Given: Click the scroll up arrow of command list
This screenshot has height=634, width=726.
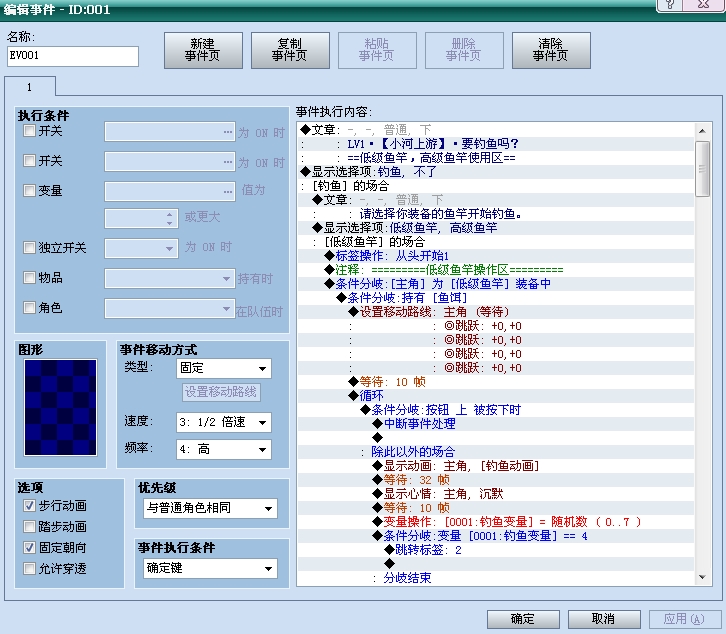Looking at the screenshot, I should click(x=702, y=131).
